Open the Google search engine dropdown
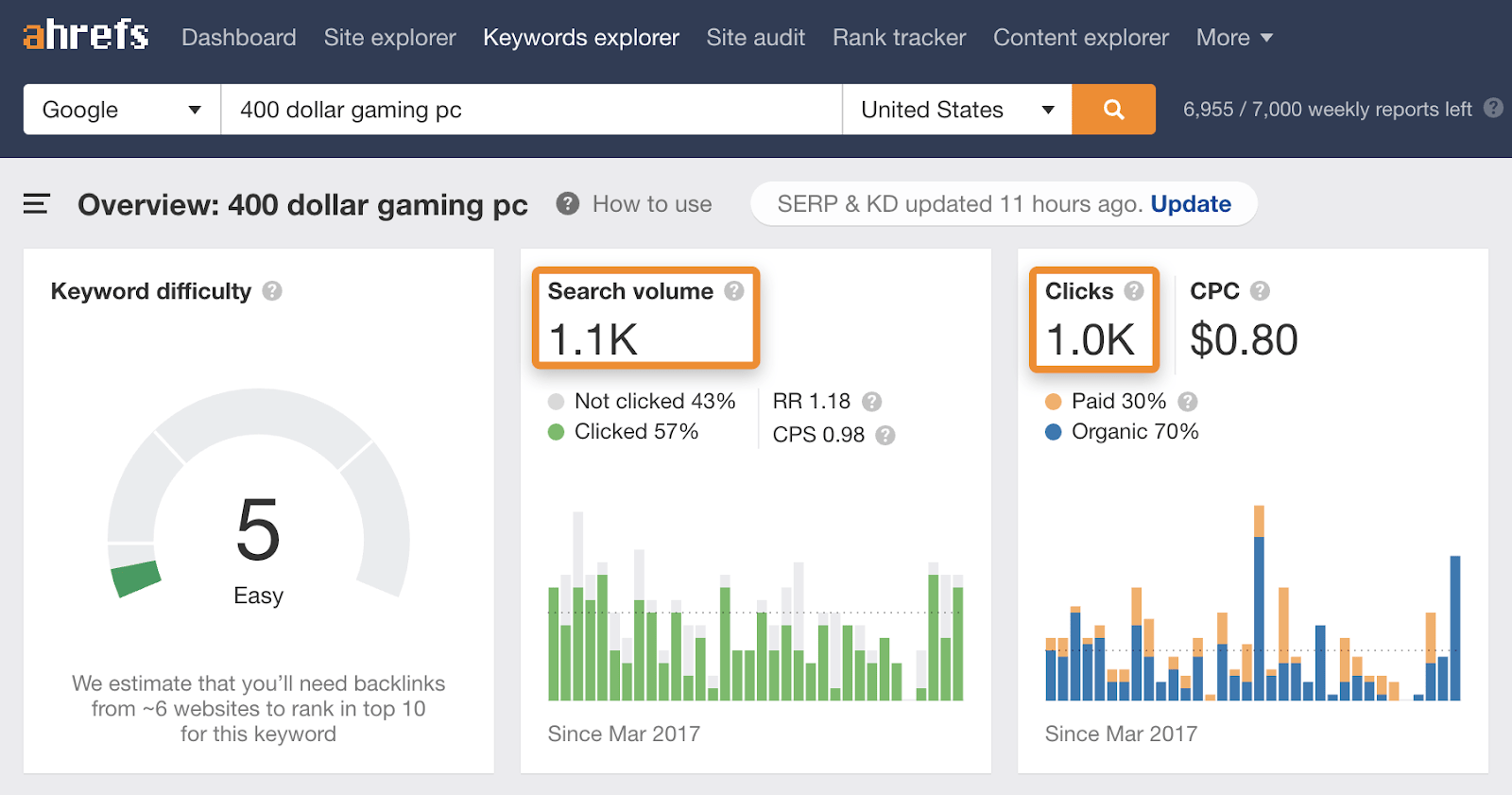The height and width of the screenshot is (795, 1512). 122,110
